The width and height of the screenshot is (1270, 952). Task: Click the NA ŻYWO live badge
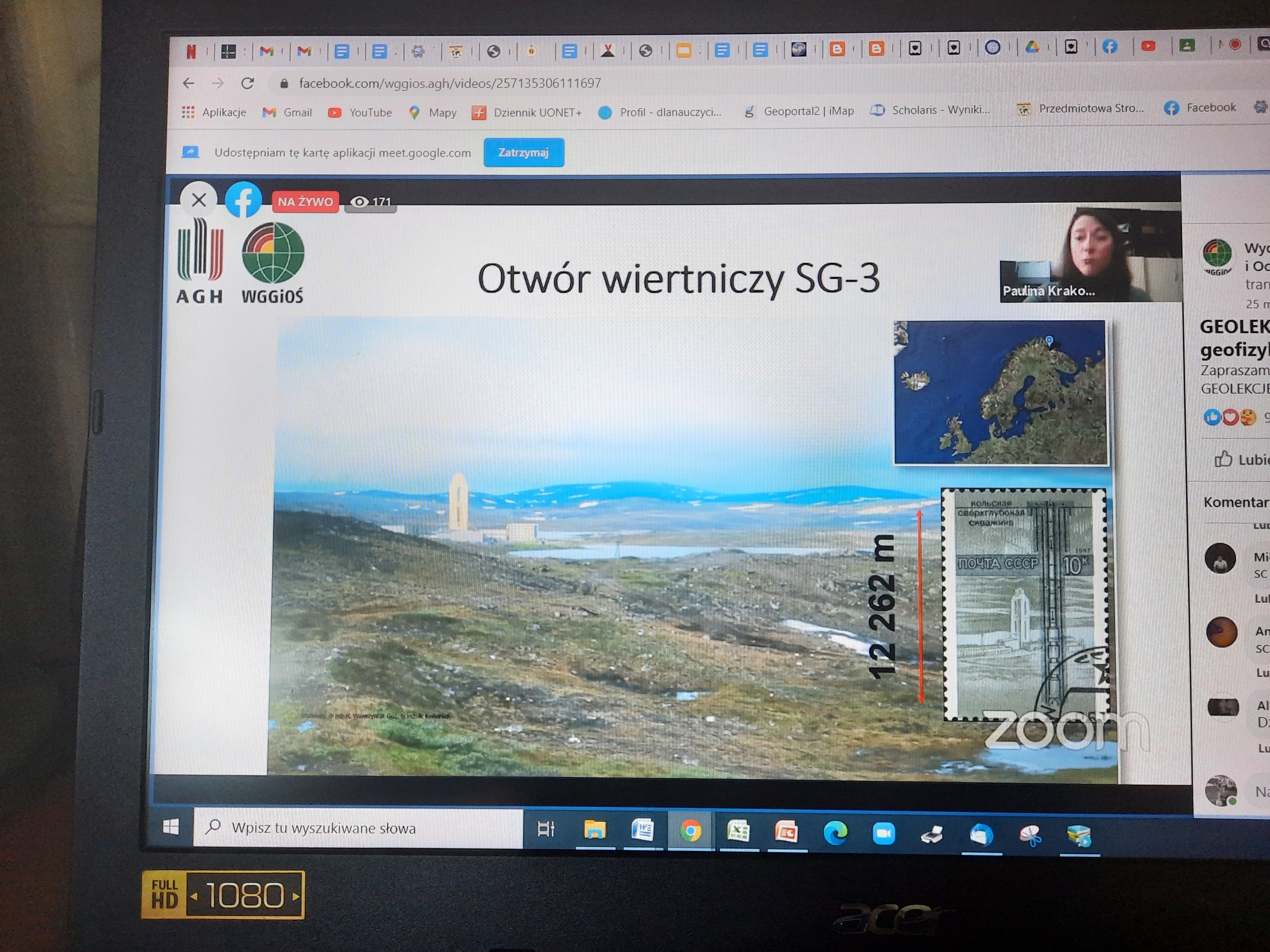click(x=305, y=202)
